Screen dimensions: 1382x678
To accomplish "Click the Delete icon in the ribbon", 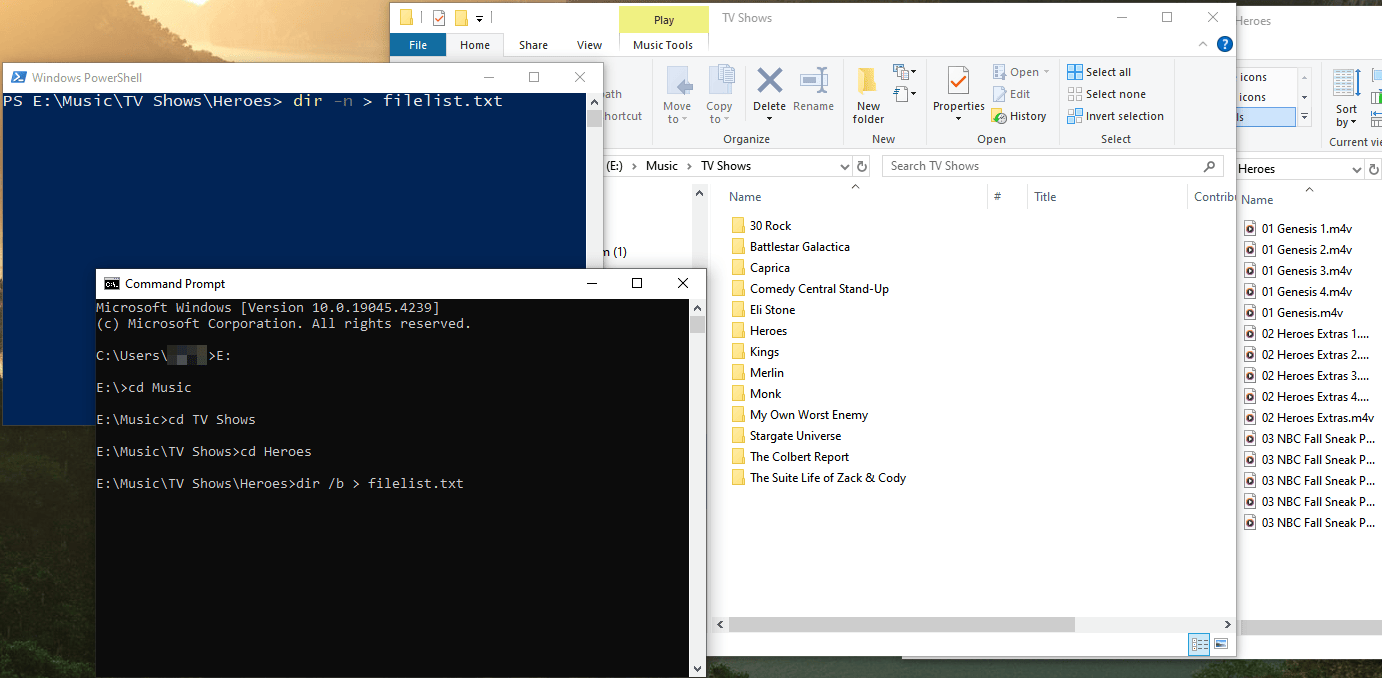I will 769,82.
